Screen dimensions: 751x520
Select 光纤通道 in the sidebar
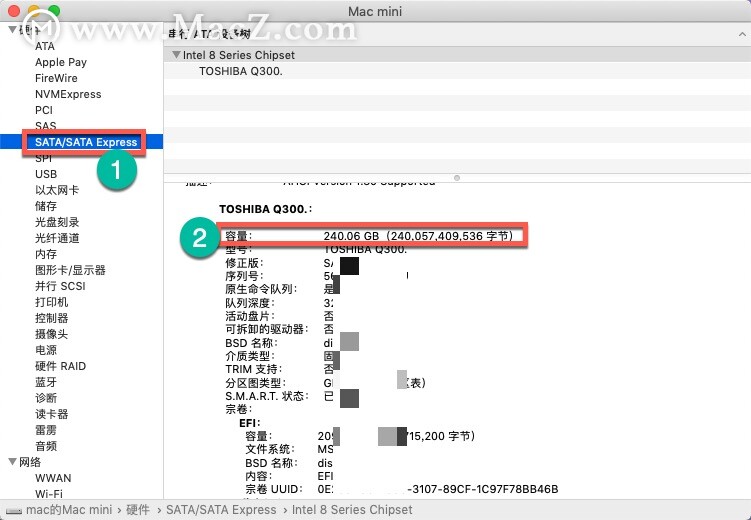tap(57, 238)
